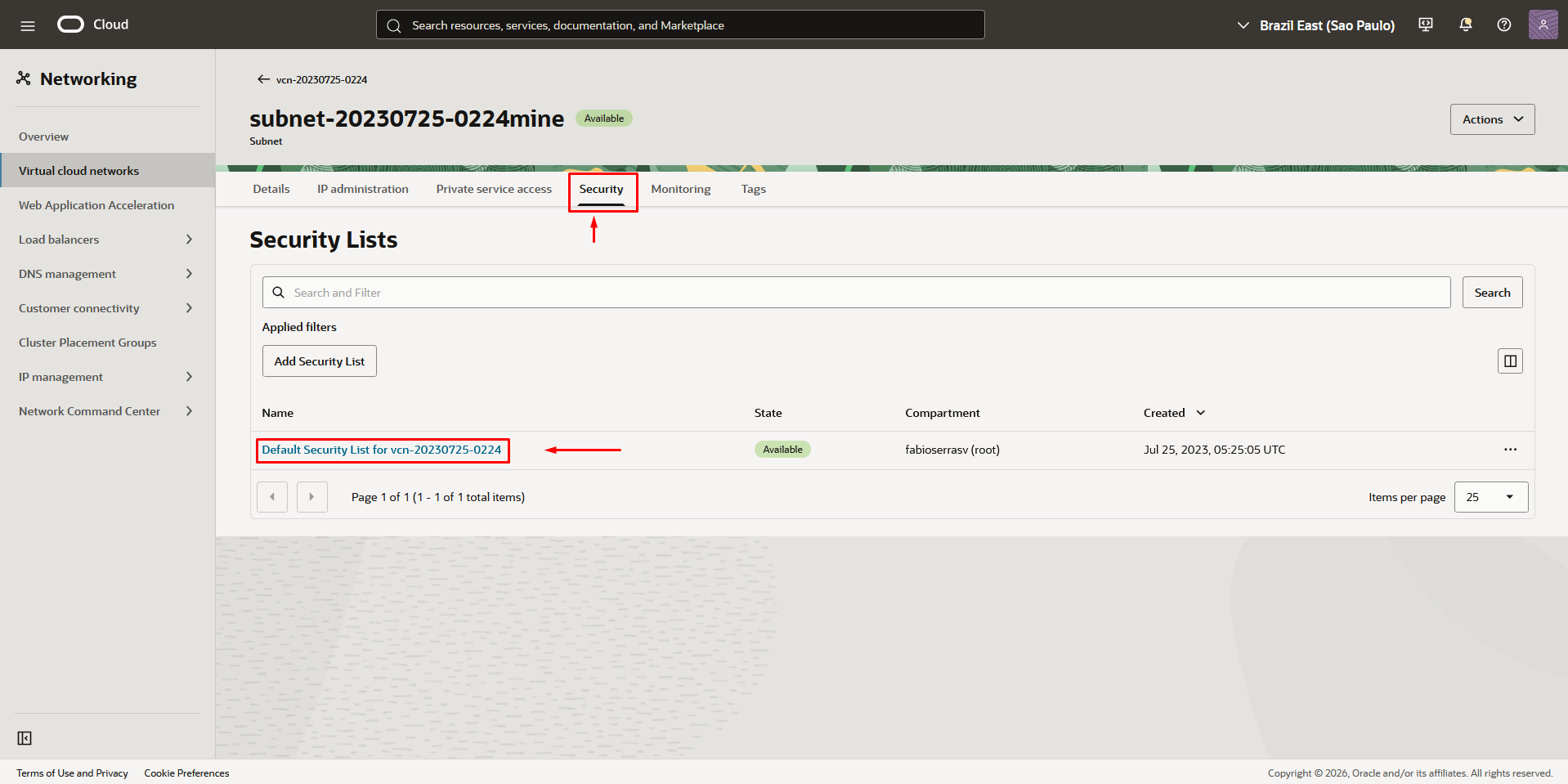Switch to the Monitoring tab

[681, 189]
